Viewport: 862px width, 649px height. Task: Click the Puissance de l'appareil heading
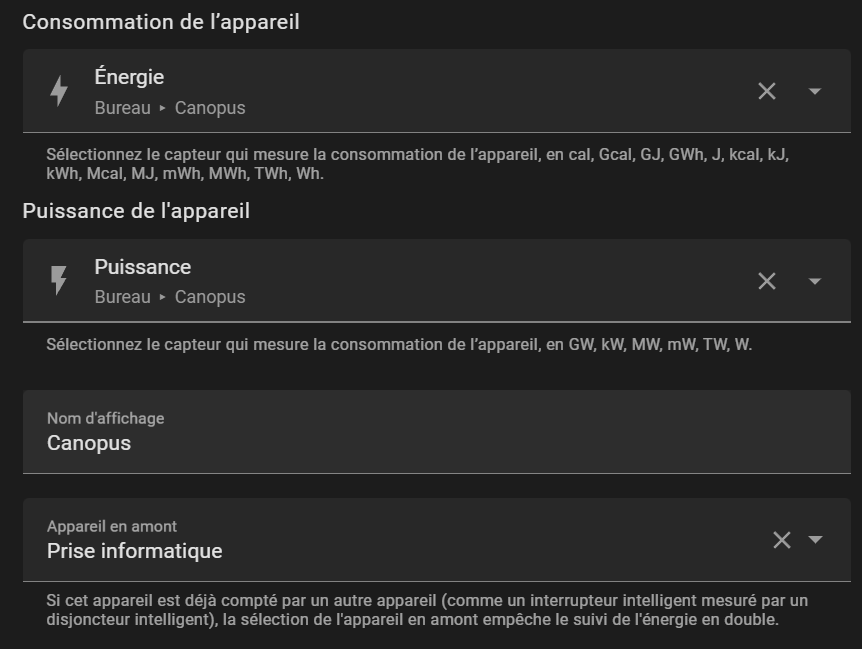[136, 211]
